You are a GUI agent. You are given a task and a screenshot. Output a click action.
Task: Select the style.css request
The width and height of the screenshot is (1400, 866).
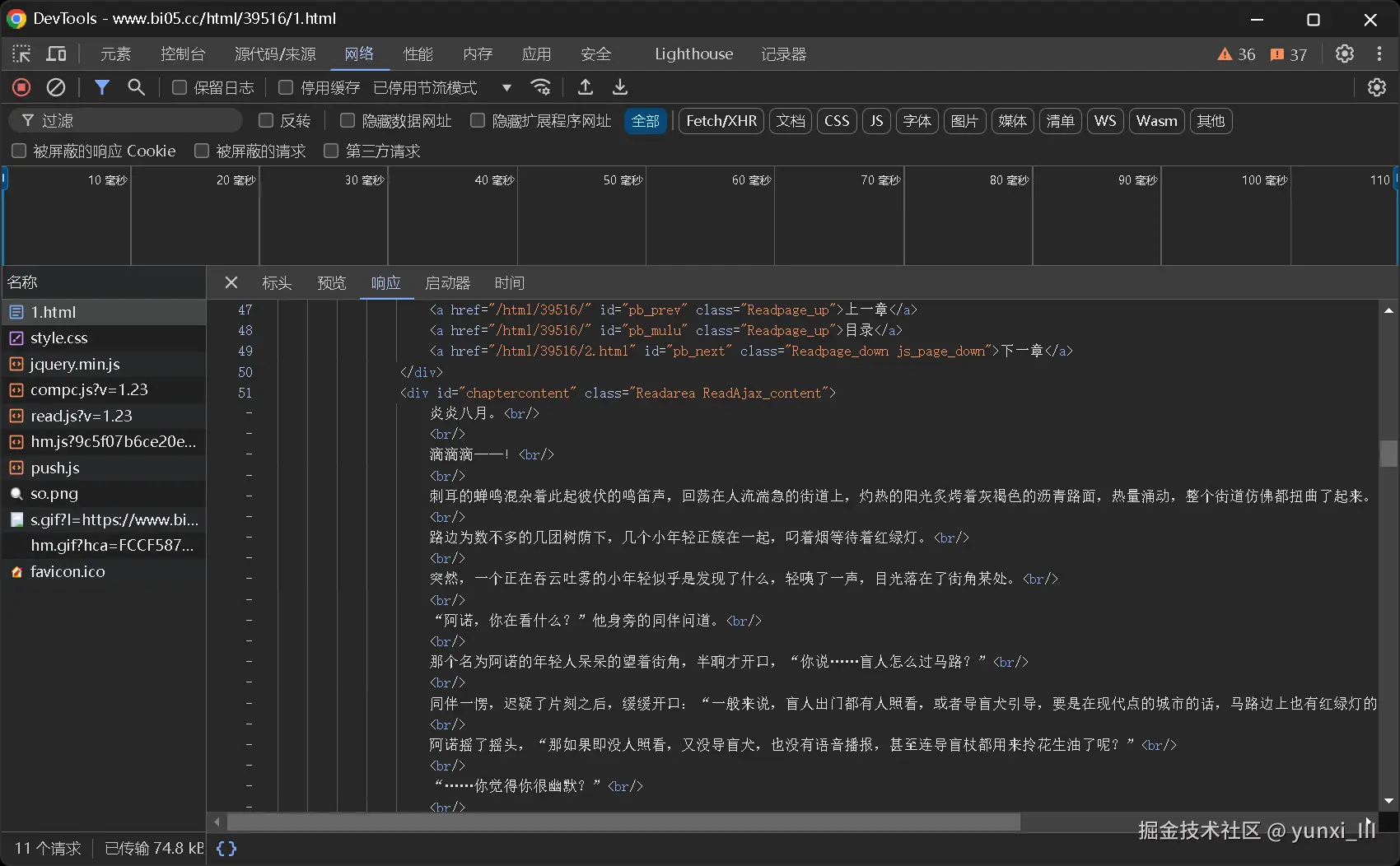pyautogui.click(x=59, y=338)
